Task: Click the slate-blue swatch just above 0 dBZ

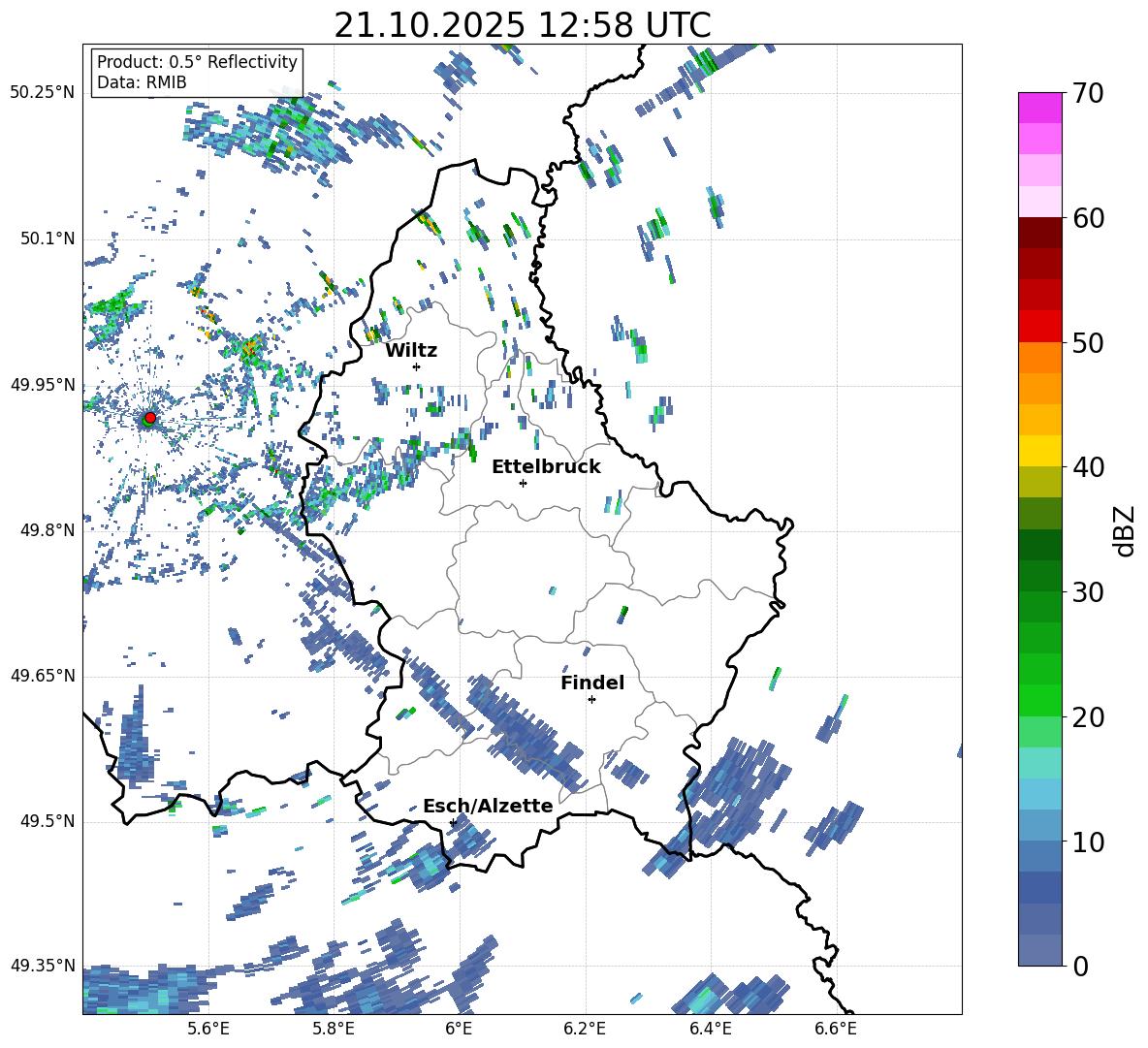Action: pyautogui.click(x=1040, y=950)
